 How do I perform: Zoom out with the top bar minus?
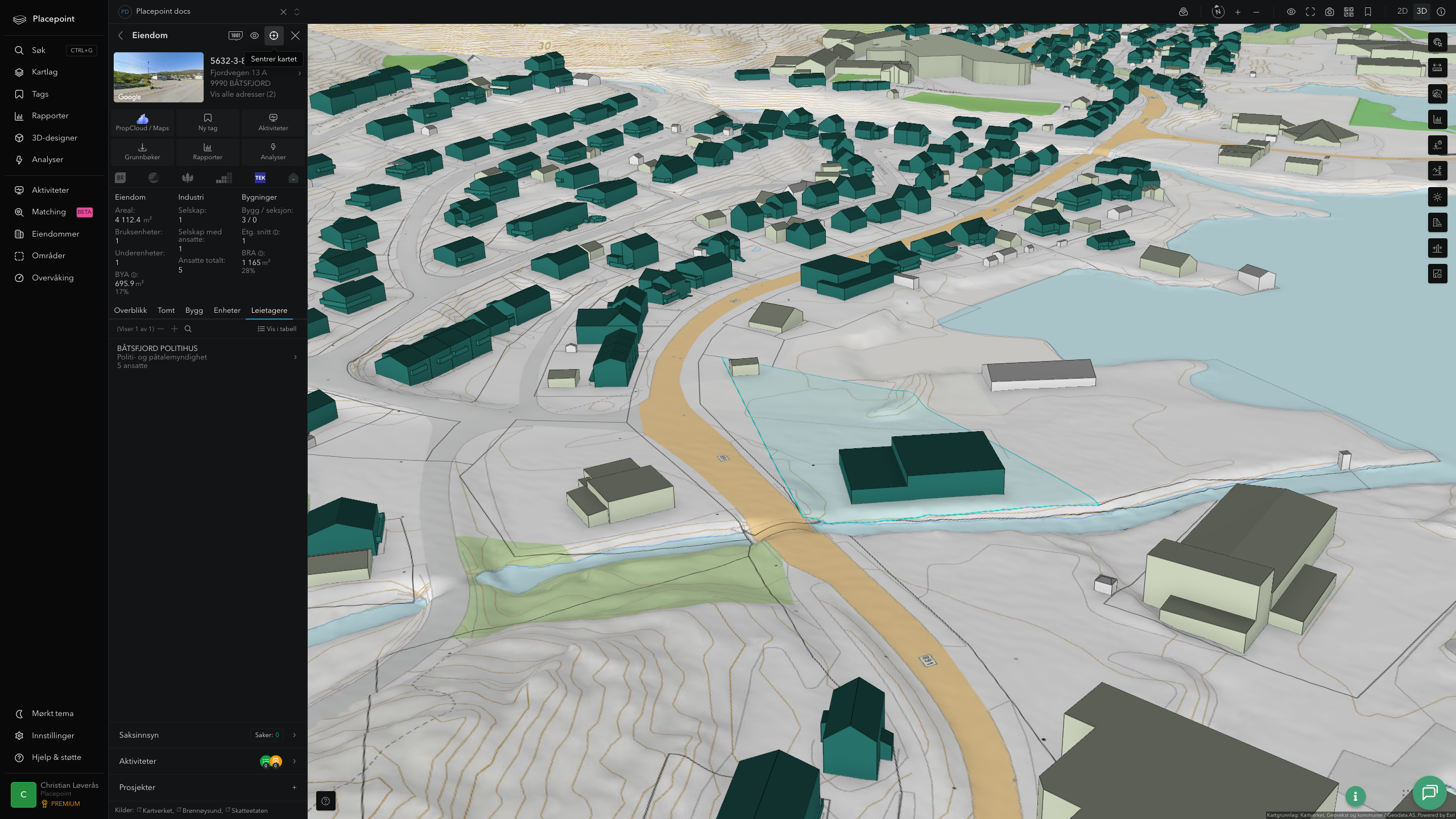pos(1256,12)
